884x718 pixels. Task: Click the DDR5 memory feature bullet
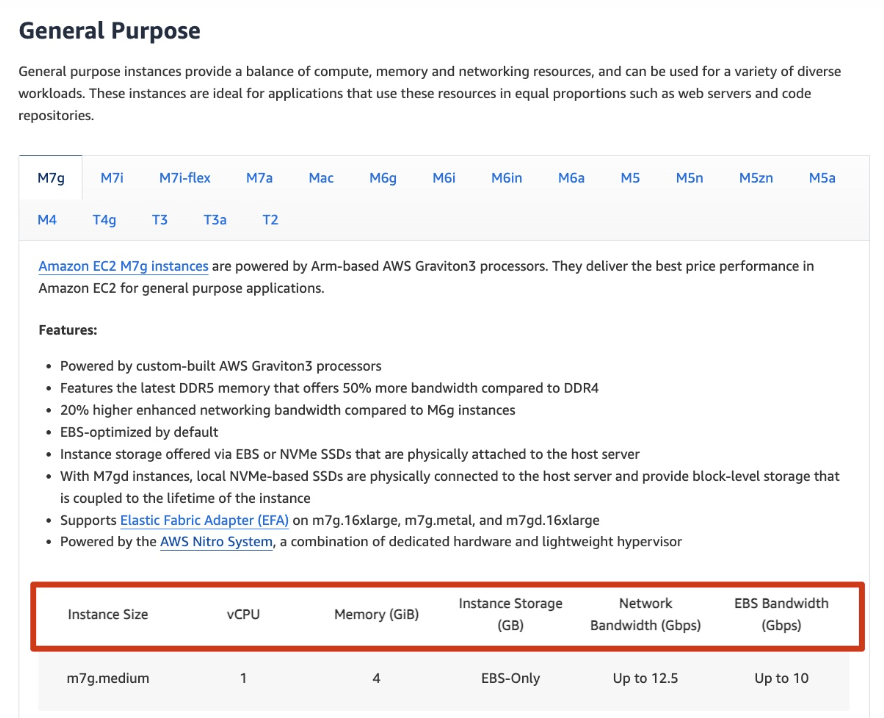point(329,388)
